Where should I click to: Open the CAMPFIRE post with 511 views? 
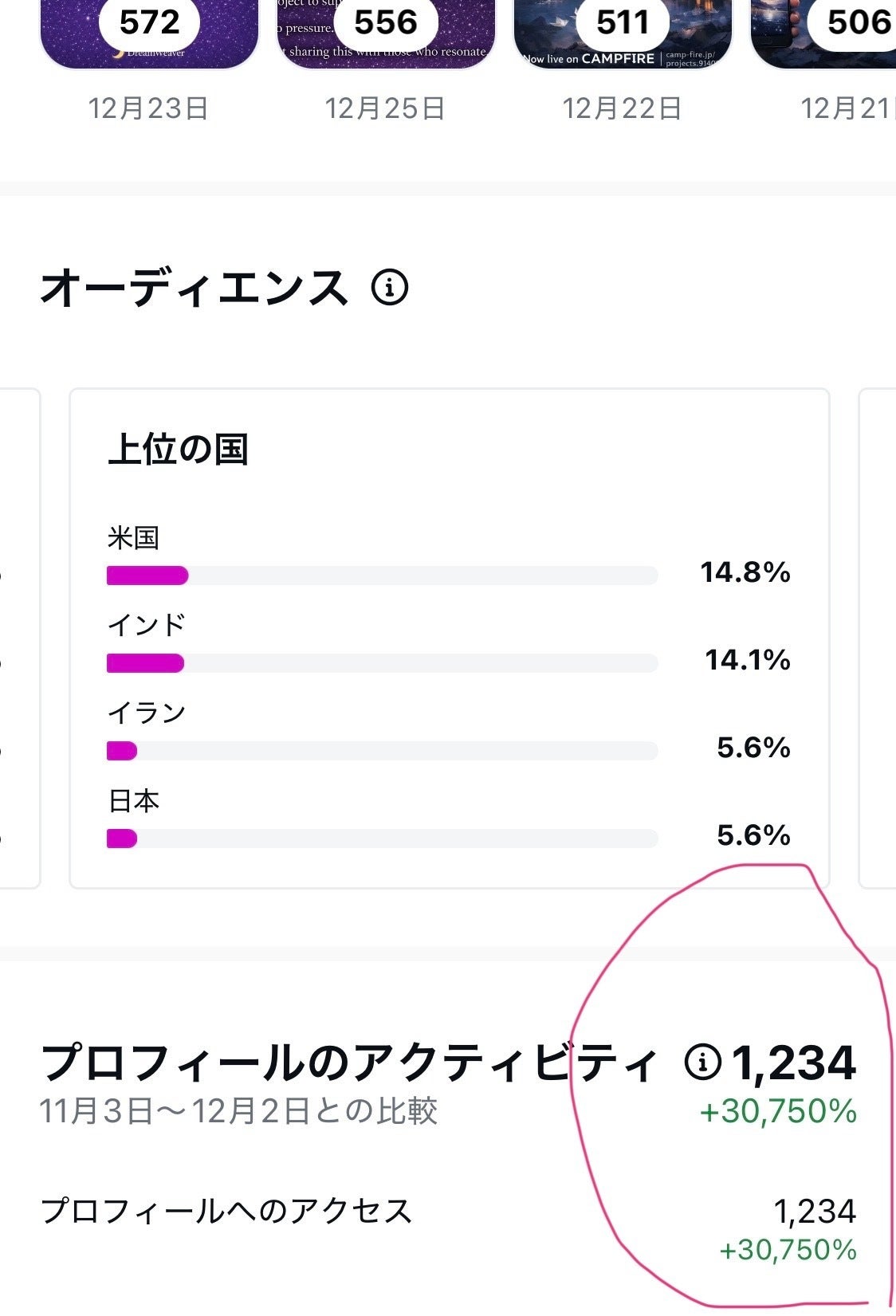coord(623,33)
